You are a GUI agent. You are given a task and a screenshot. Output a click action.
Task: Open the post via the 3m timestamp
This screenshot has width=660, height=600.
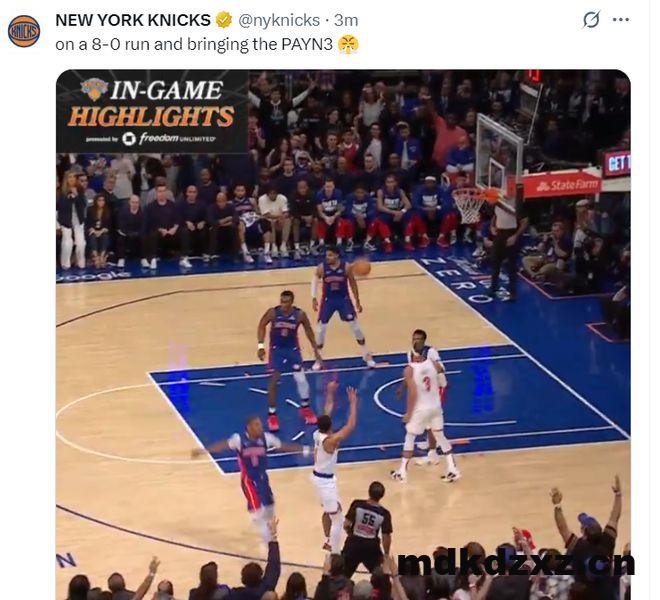pyautogui.click(x=346, y=20)
